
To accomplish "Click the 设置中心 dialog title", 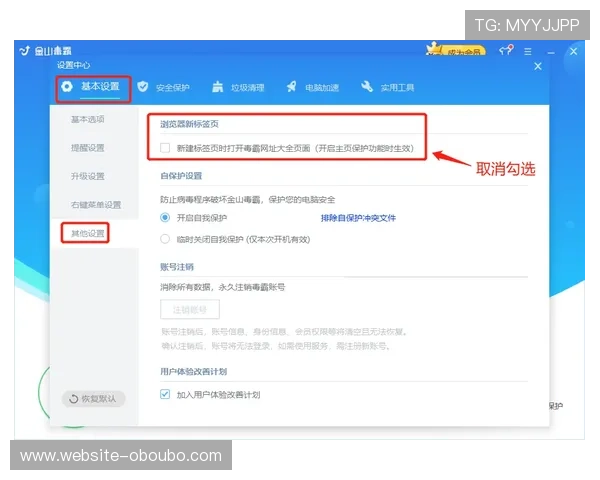I will coord(73,65).
